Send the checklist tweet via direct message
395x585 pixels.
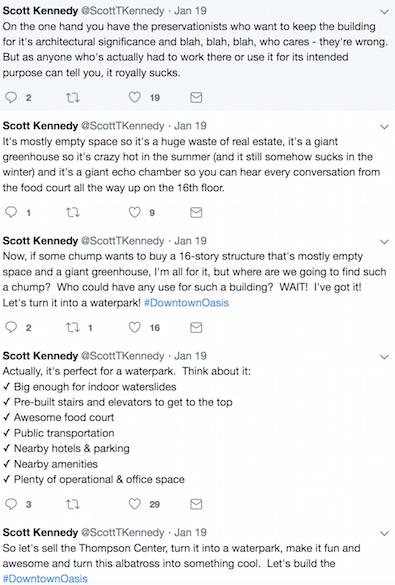tap(196, 504)
